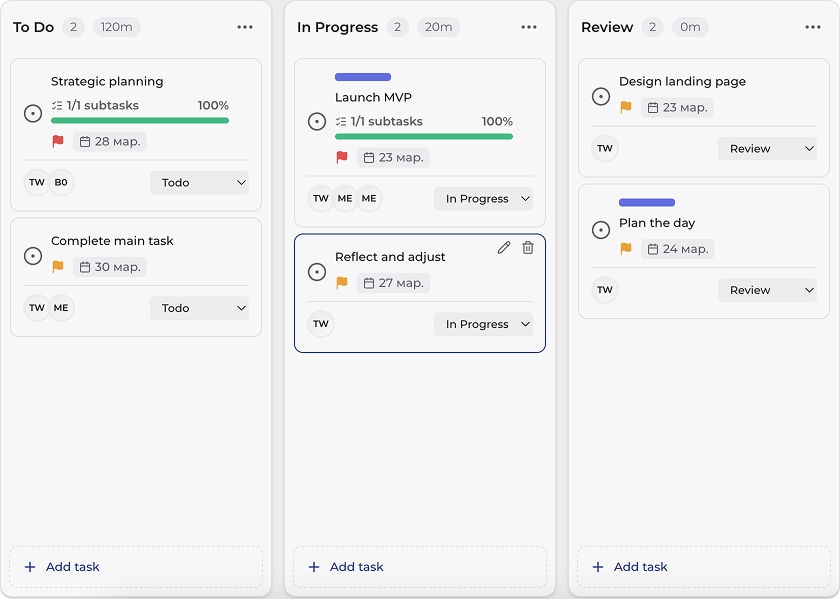The width and height of the screenshot is (840, 599).
Task: Open the Review column three-dot menu
Action: click(813, 27)
